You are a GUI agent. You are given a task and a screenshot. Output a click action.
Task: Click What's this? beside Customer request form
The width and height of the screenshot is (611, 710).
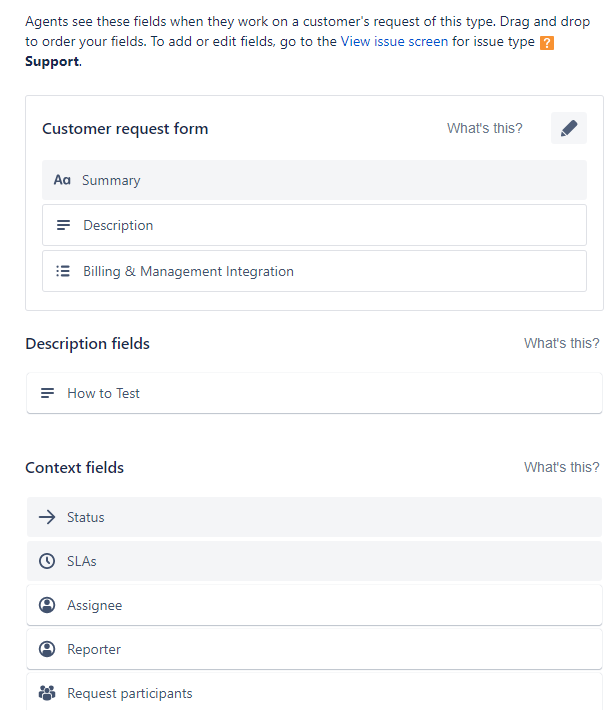point(484,128)
